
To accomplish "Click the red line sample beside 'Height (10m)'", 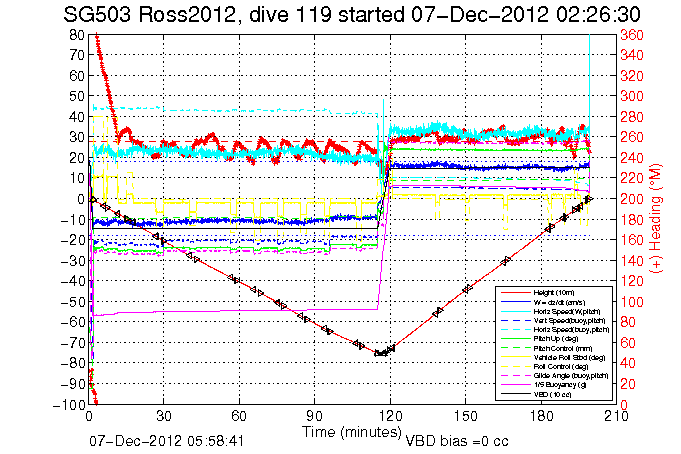I will click(x=515, y=293).
